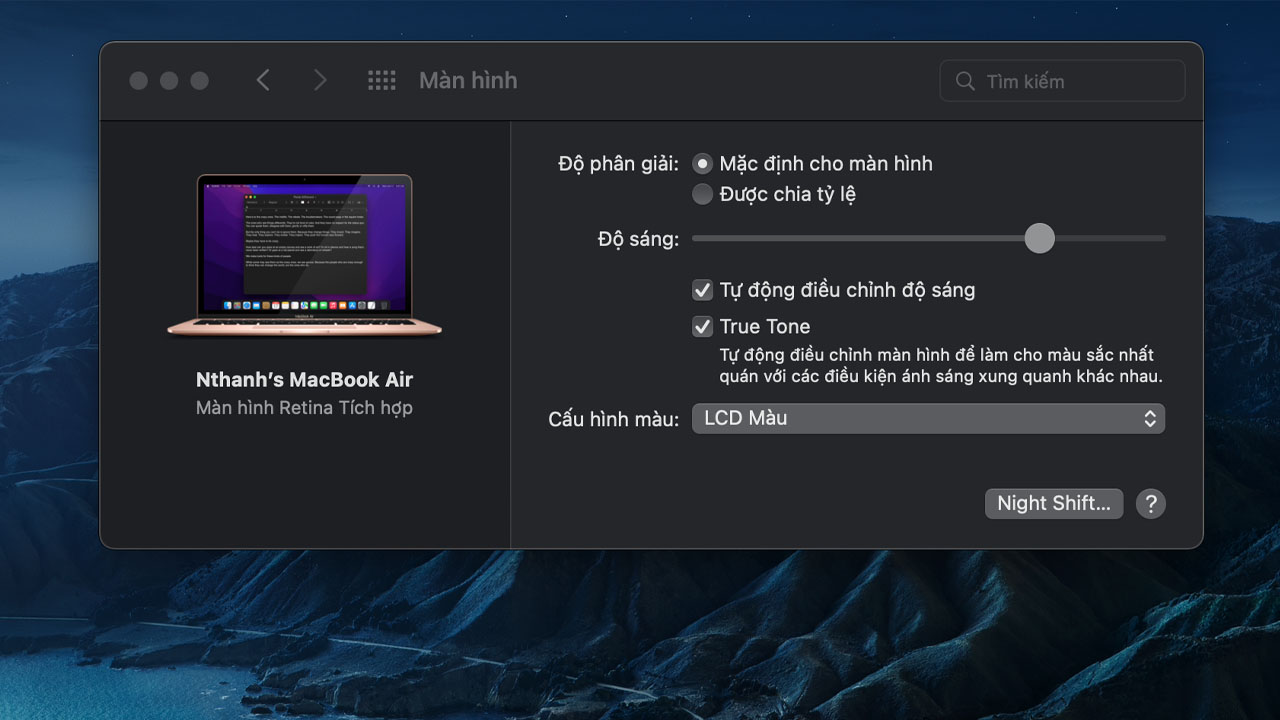Open the 'Cấu hình màu' LCD Màu dropdown

tap(928, 418)
